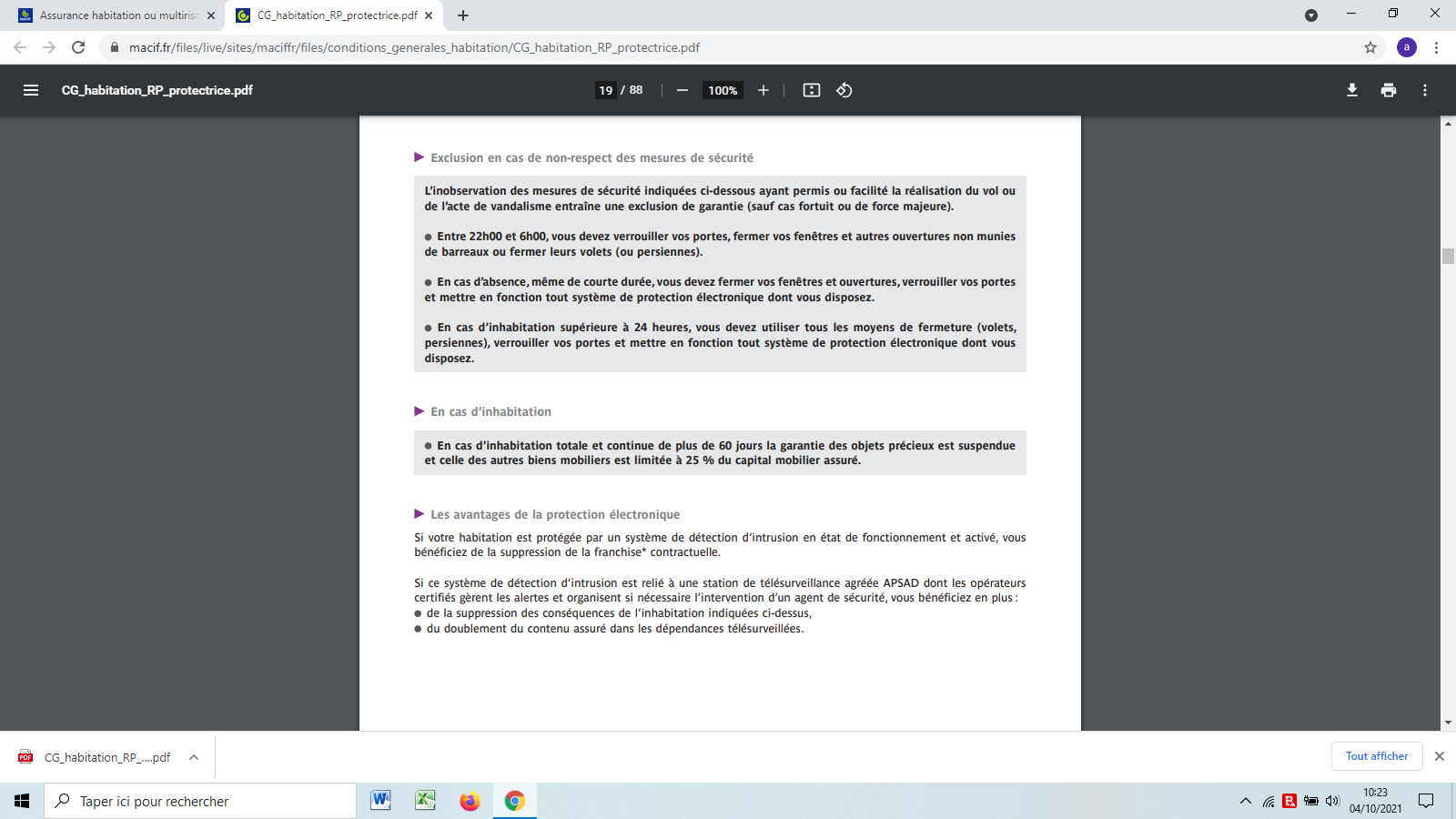Viewport: 1456px width, 819px height.
Task: Download the PDF file
Action: 1352,90
